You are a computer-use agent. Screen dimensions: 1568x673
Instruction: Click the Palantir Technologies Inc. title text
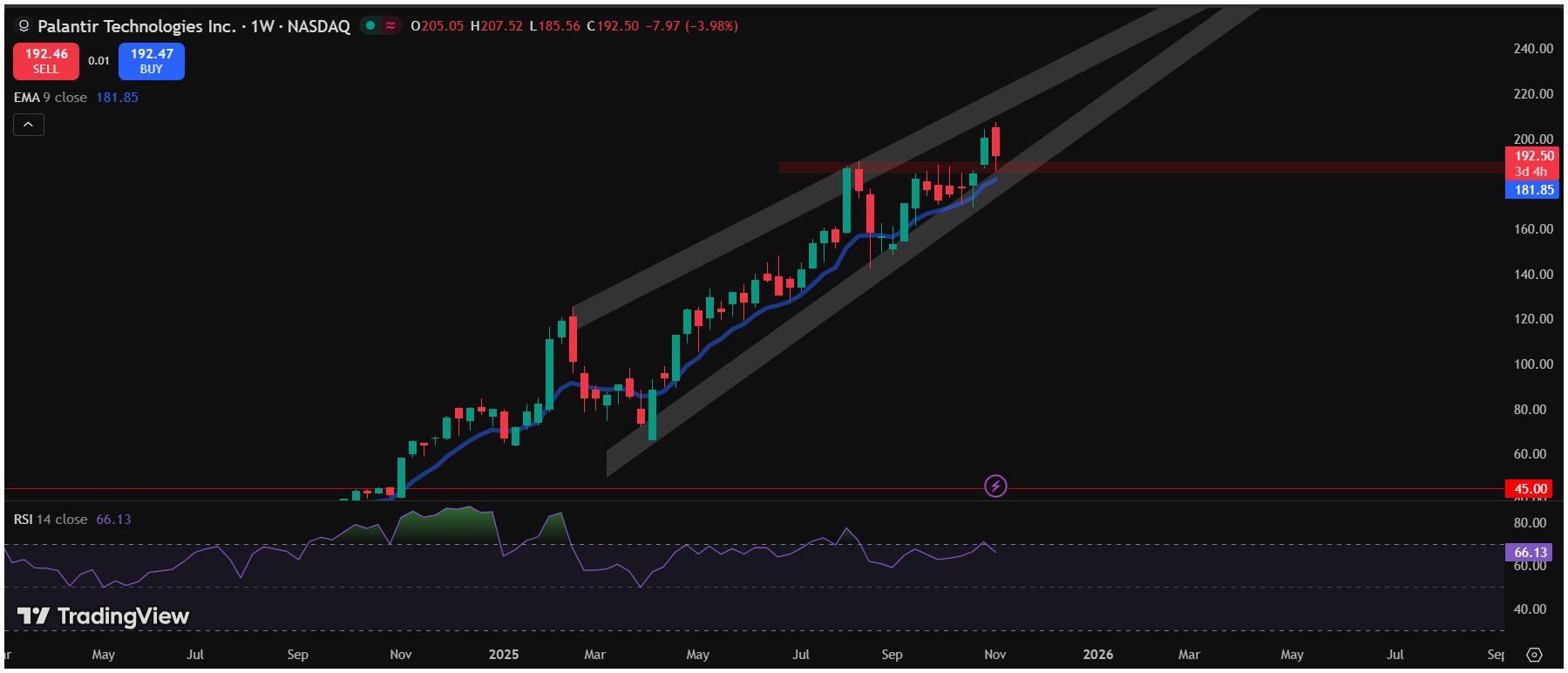point(137,26)
